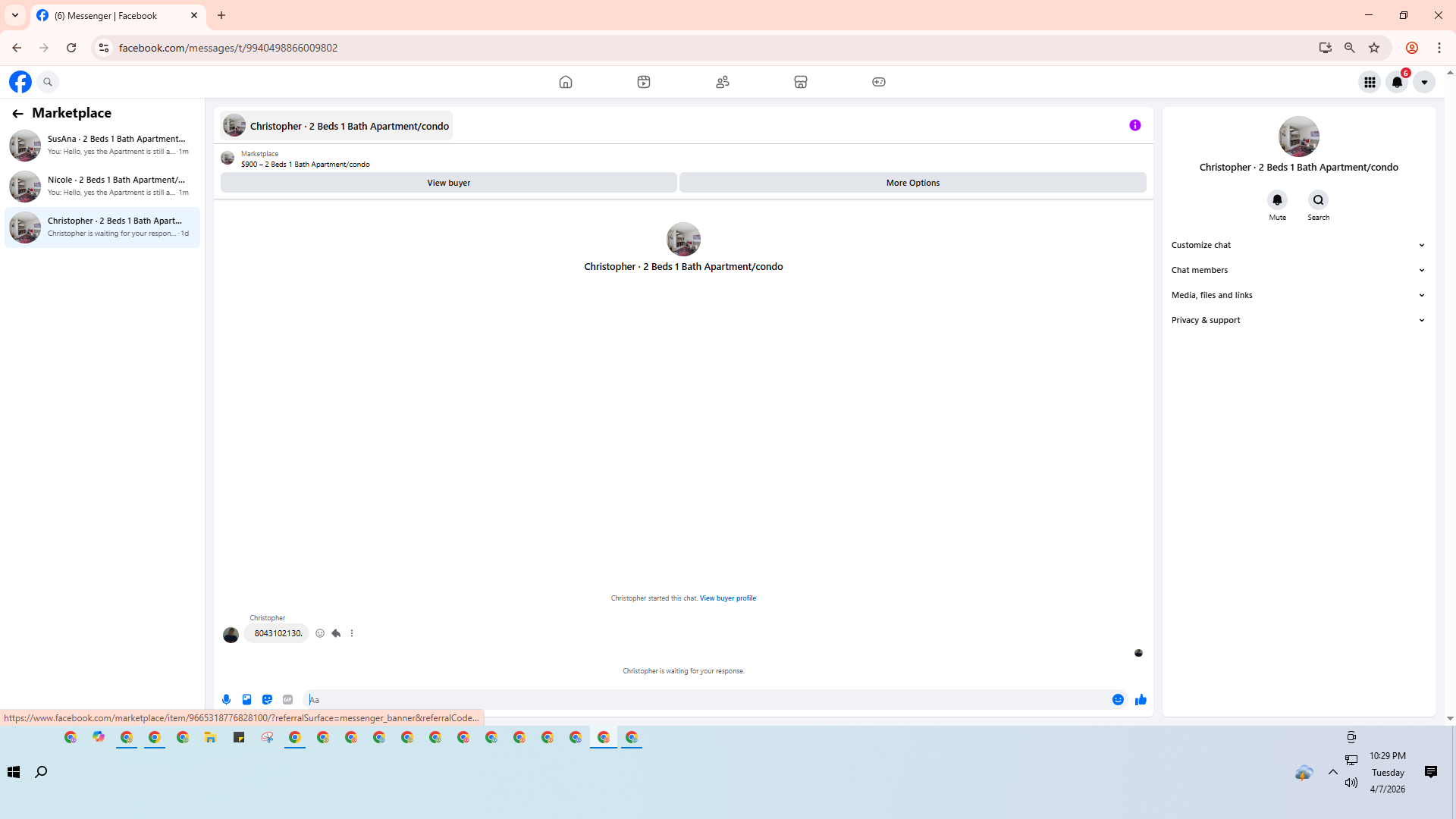The image size is (1456, 819).
Task: Open the Nicole conversation
Action: click(102, 186)
